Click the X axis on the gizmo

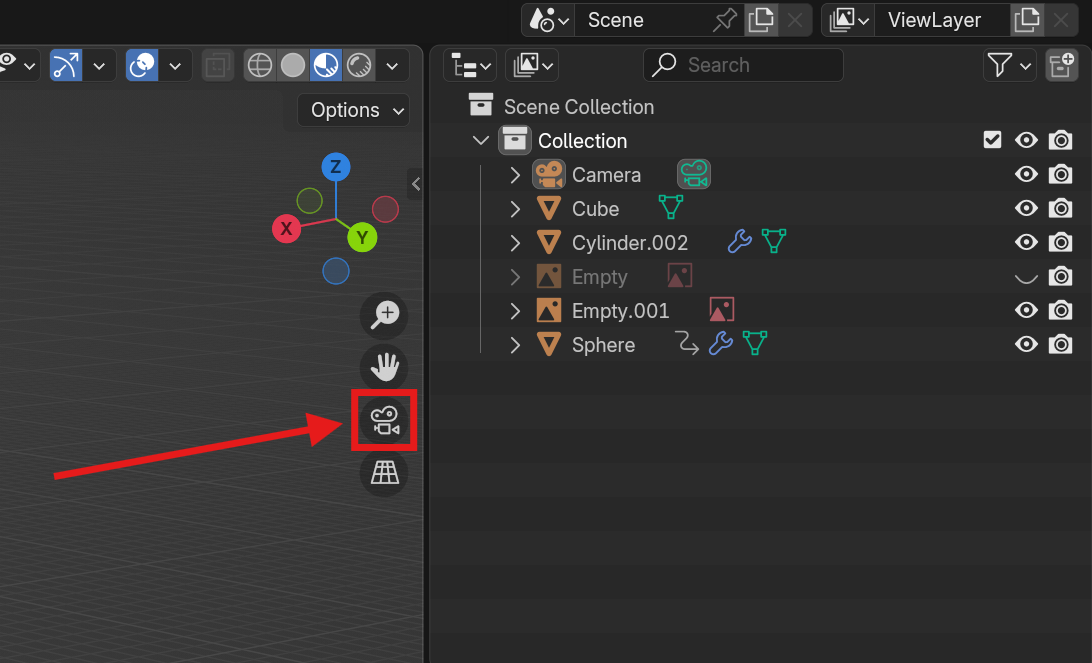click(x=286, y=228)
